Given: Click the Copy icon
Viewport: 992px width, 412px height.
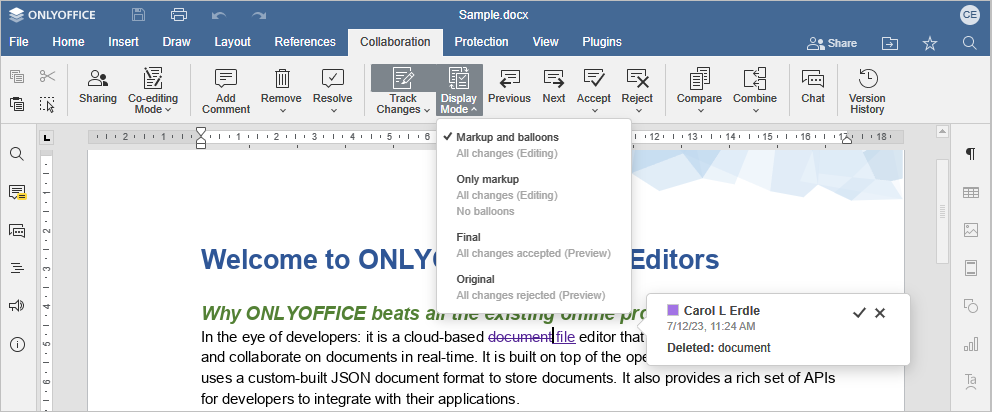Looking at the screenshot, I should point(17,77).
